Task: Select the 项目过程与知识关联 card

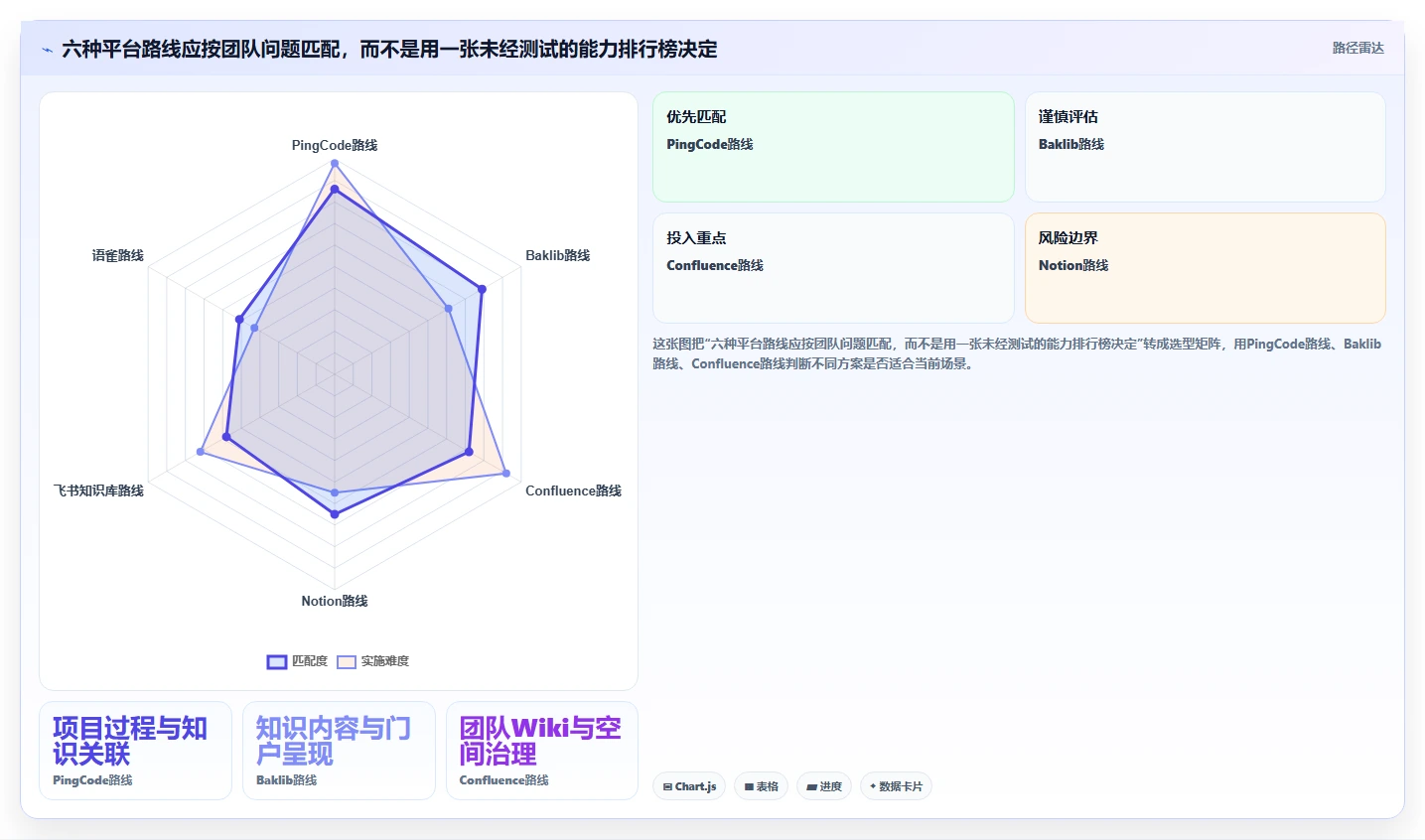Action: point(135,751)
